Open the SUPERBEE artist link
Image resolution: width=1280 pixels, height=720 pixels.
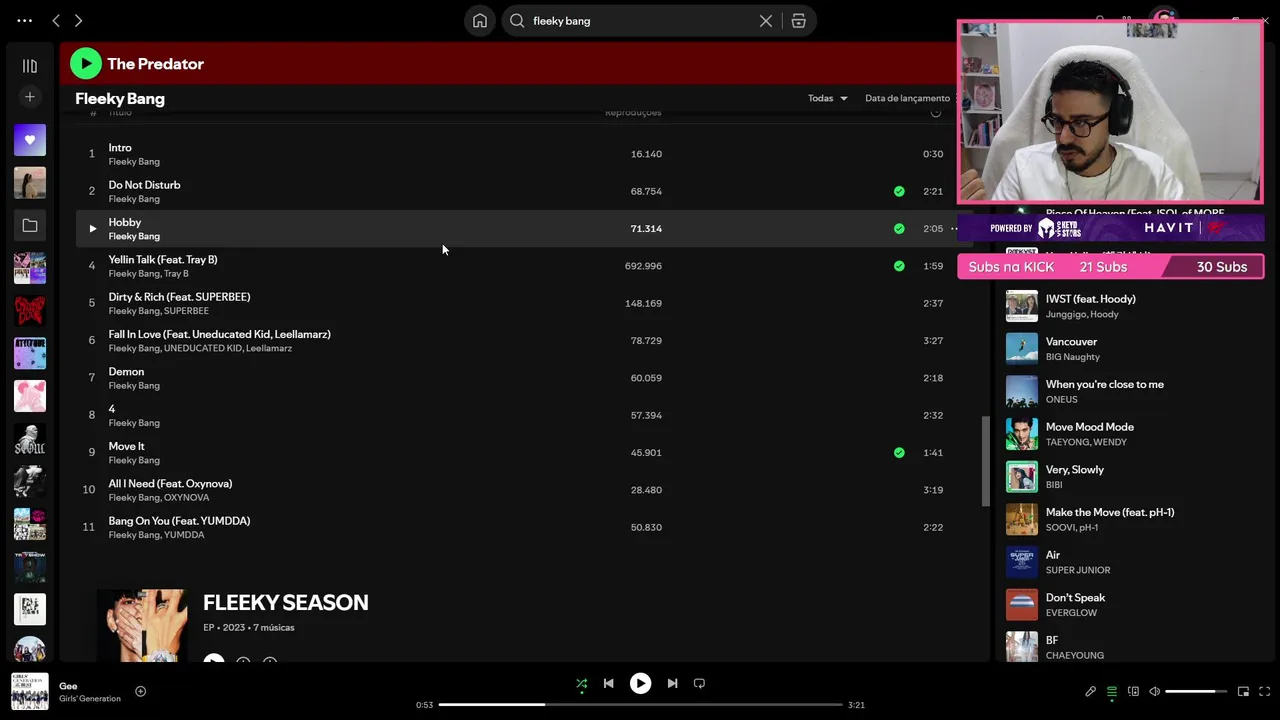pyautogui.click(x=186, y=311)
